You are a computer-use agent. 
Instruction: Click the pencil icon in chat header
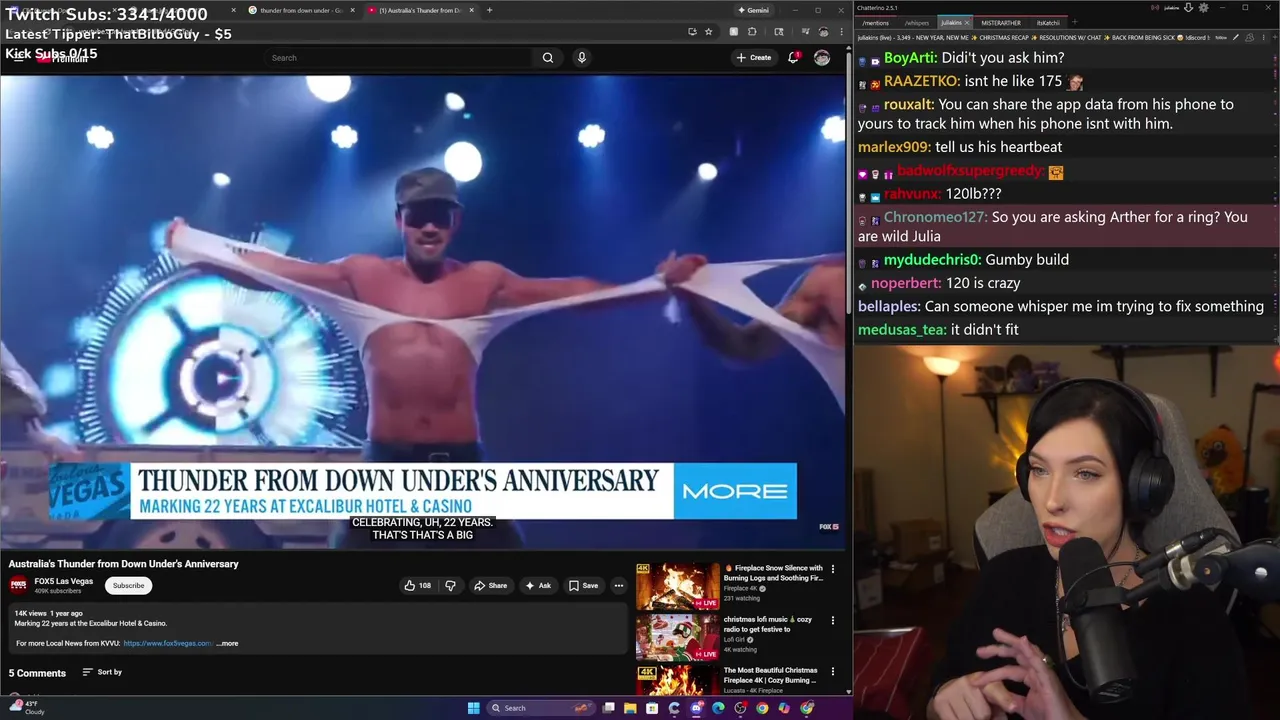1236,37
